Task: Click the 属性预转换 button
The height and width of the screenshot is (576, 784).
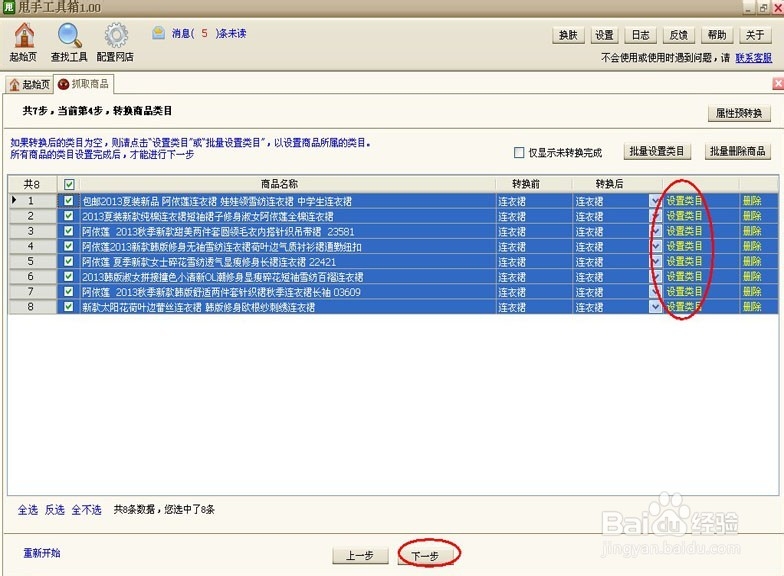Action: coord(739,114)
